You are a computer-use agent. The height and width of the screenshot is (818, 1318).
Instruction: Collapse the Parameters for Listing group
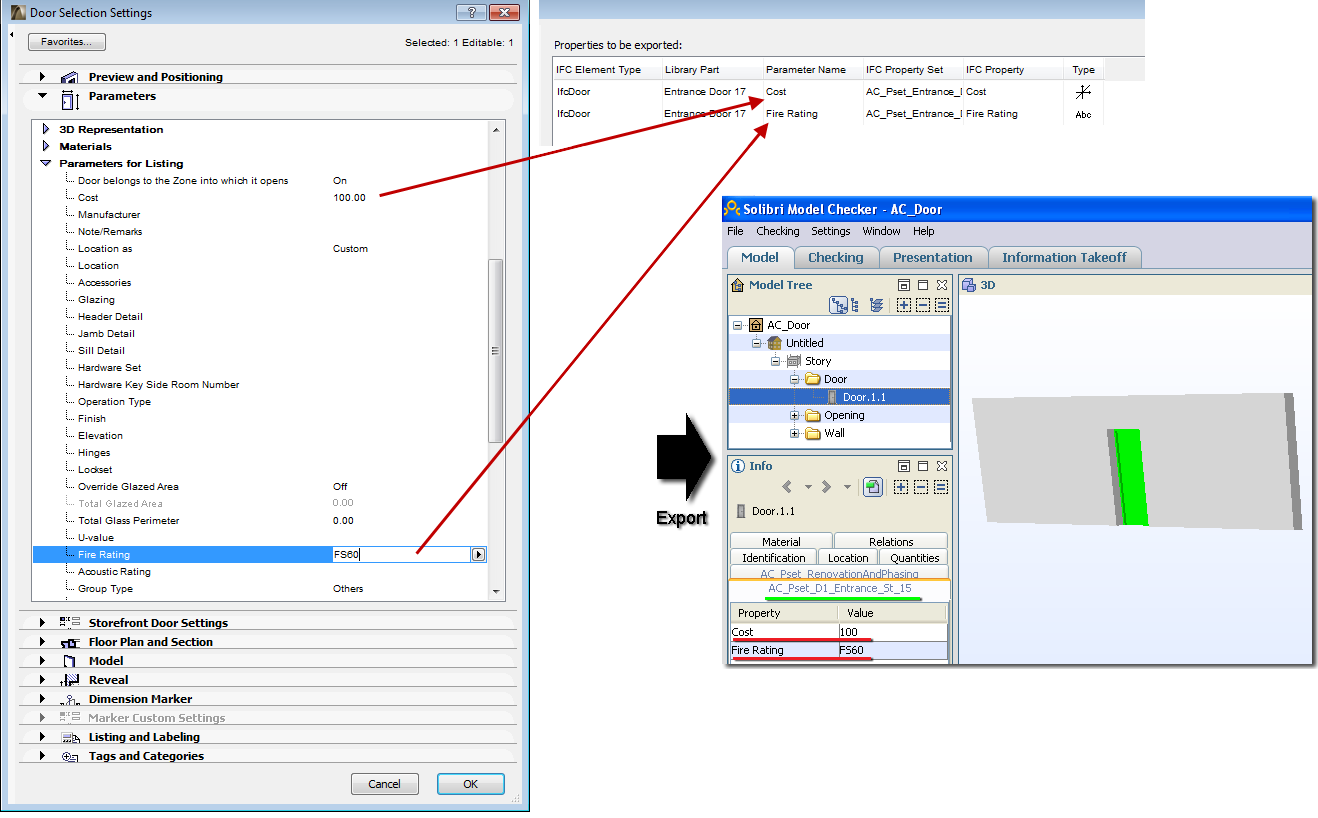pyautogui.click(x=45, y=163)
